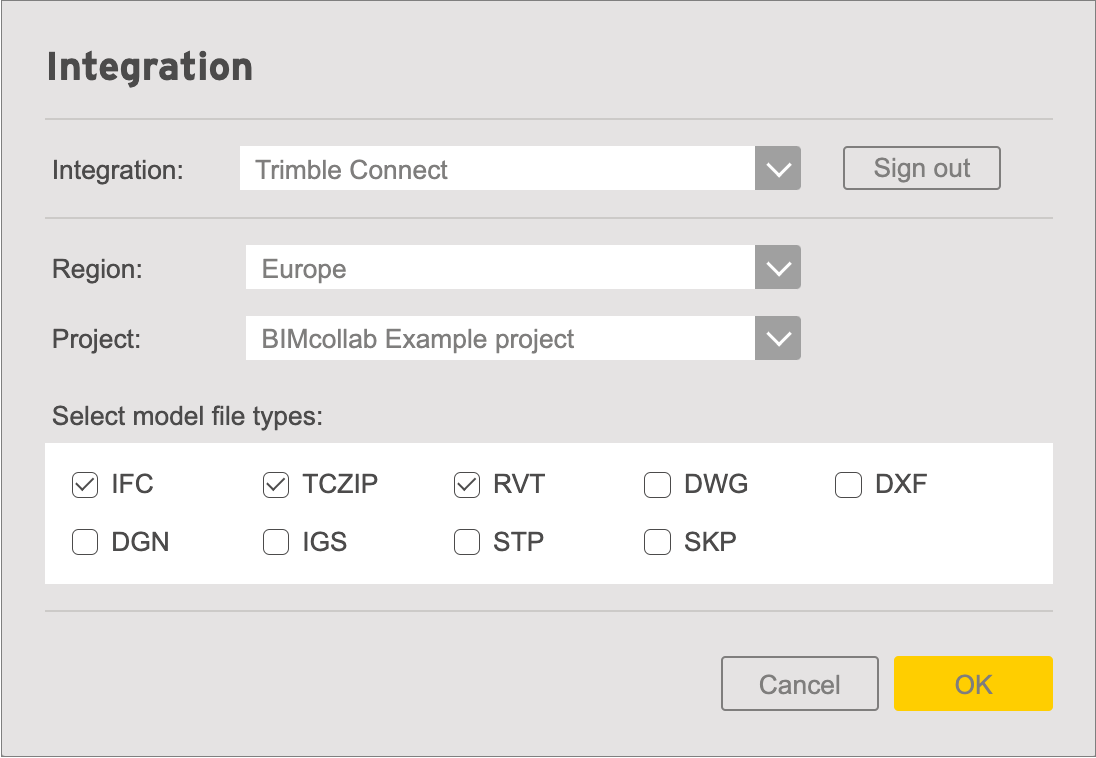Enable the DWG file type checkbox
This screenshot has width=1096, height=758.
(x=657, y=485)
